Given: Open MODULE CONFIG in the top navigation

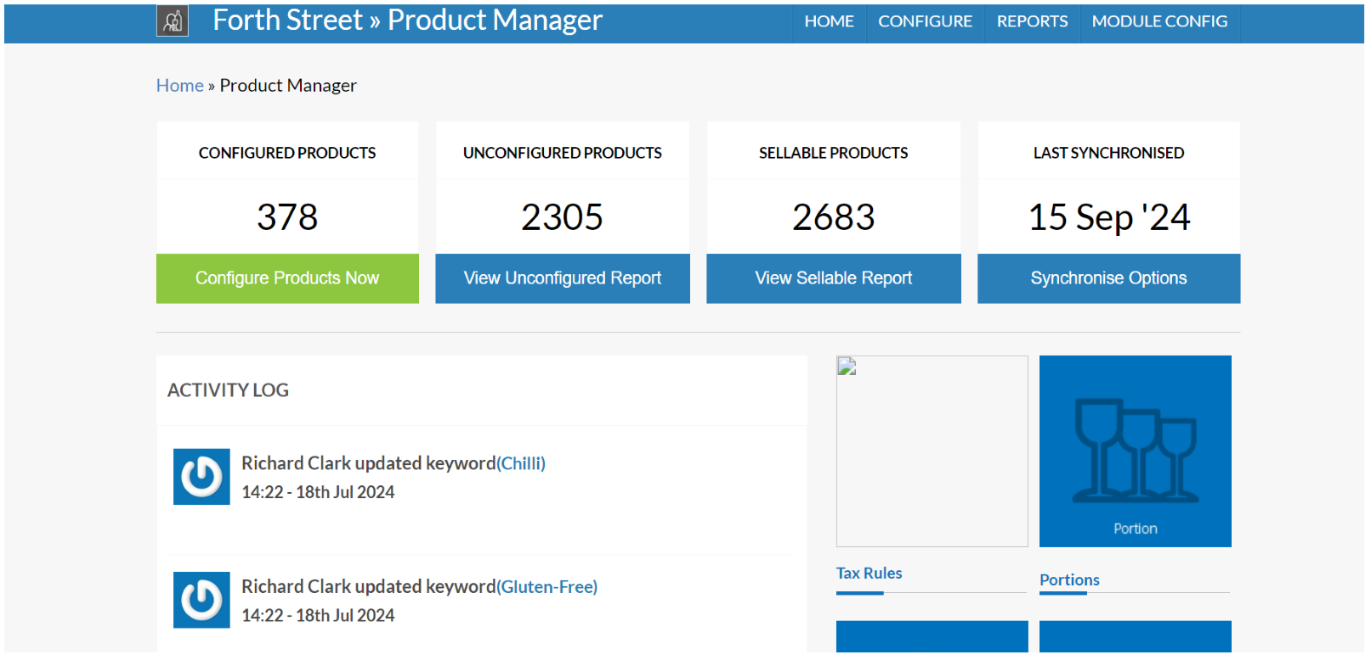Looking at the screenshot, I should click(x=1159, y=21).
